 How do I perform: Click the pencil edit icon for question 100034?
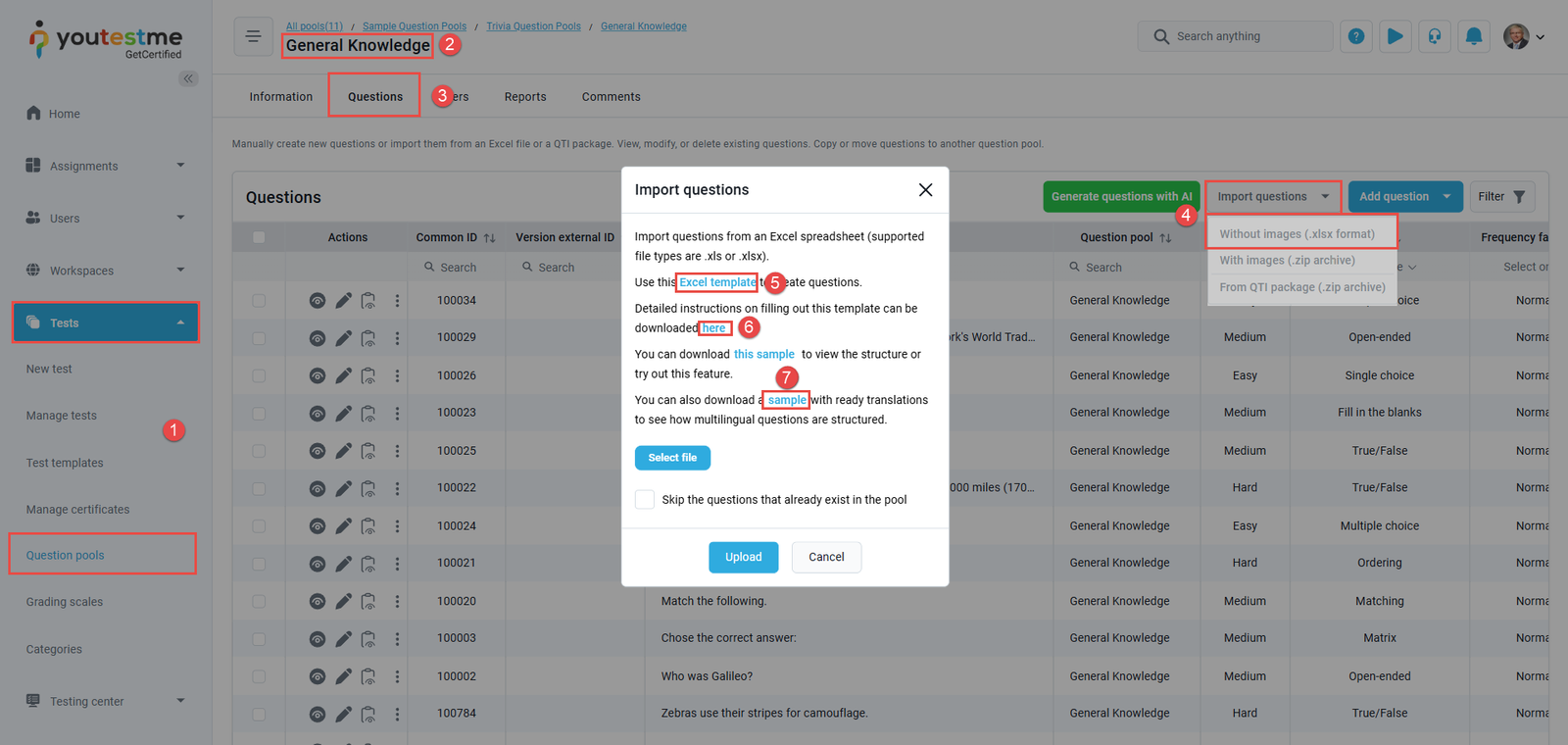[x=343, y=301]
